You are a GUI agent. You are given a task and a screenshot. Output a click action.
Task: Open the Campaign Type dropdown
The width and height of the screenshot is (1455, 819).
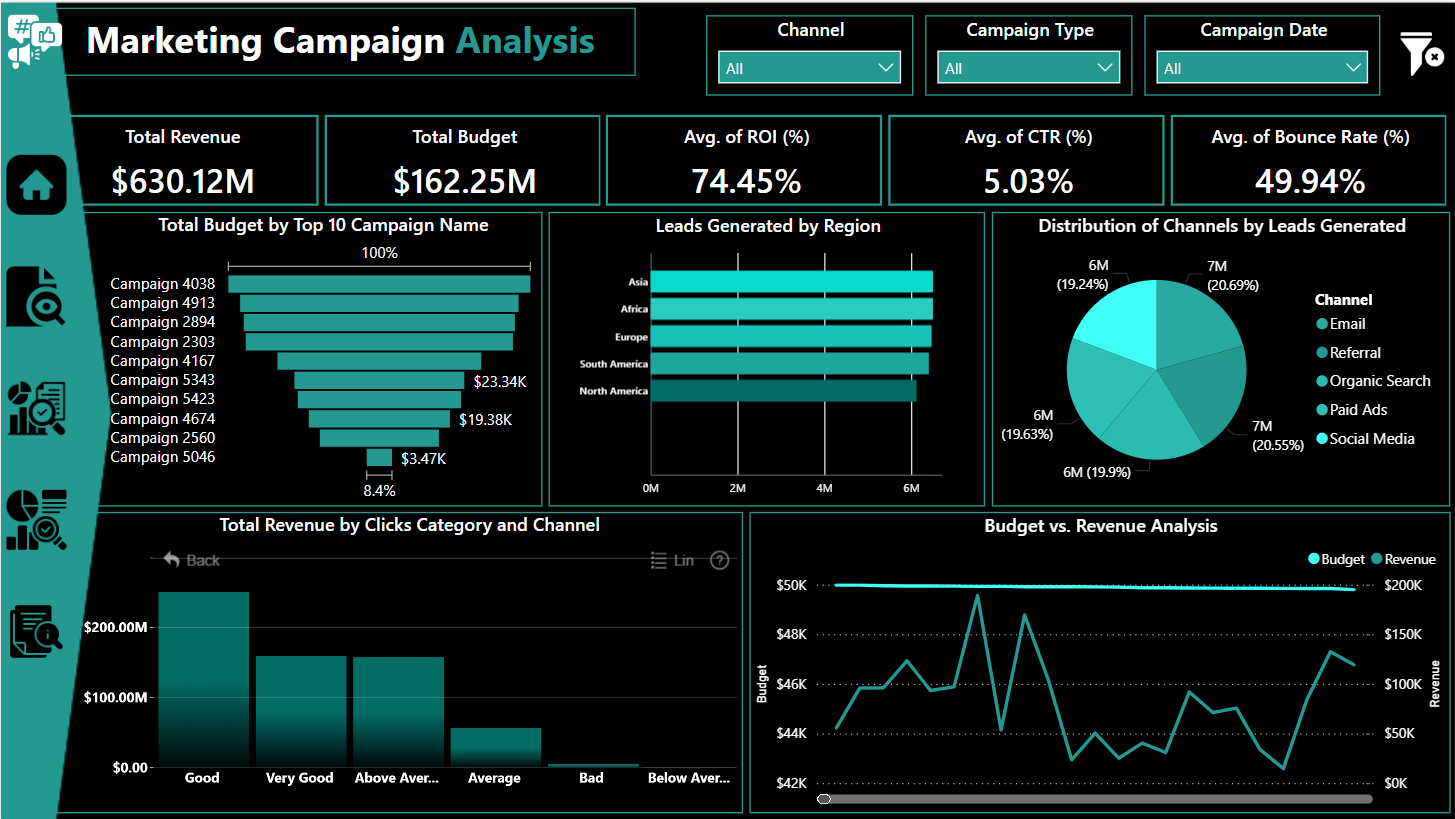point(1028,68)
